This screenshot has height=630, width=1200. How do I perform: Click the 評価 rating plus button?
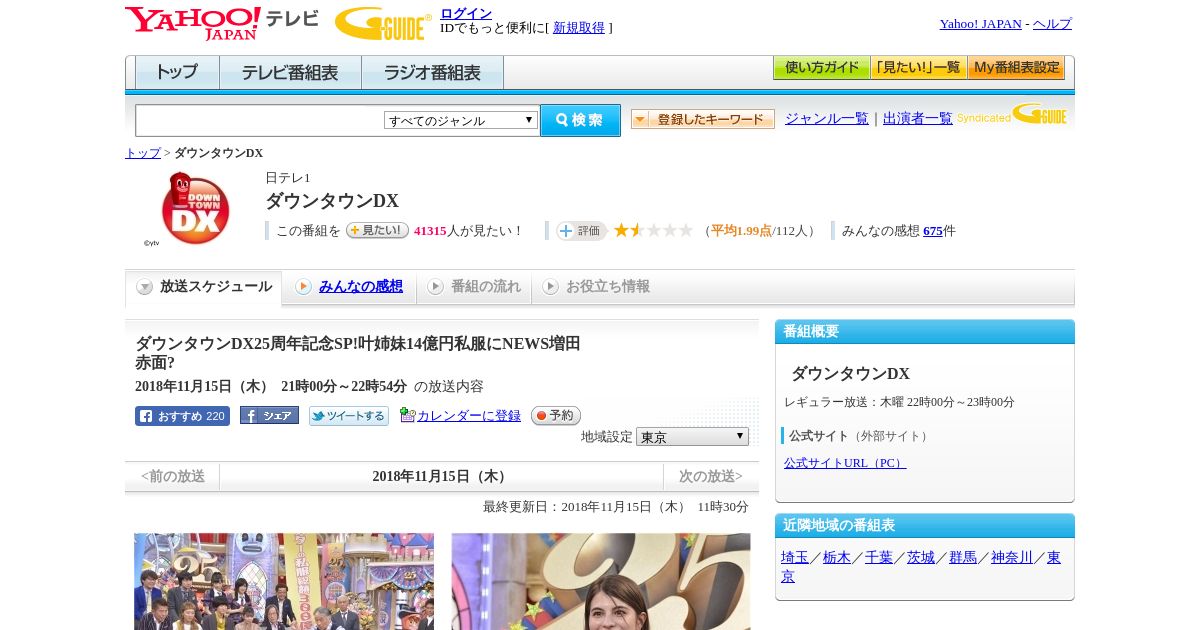point(581,231)
